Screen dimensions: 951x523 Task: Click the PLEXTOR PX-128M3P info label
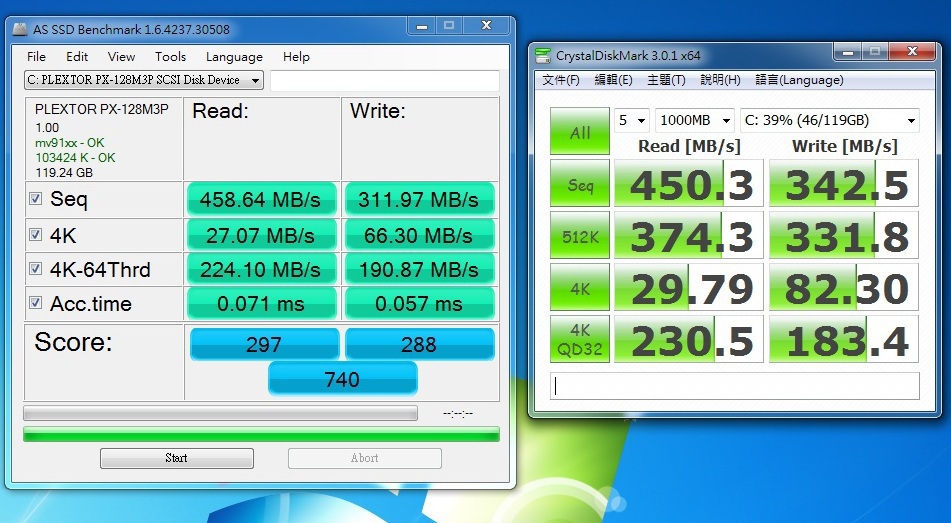click(x=101, y=109)
